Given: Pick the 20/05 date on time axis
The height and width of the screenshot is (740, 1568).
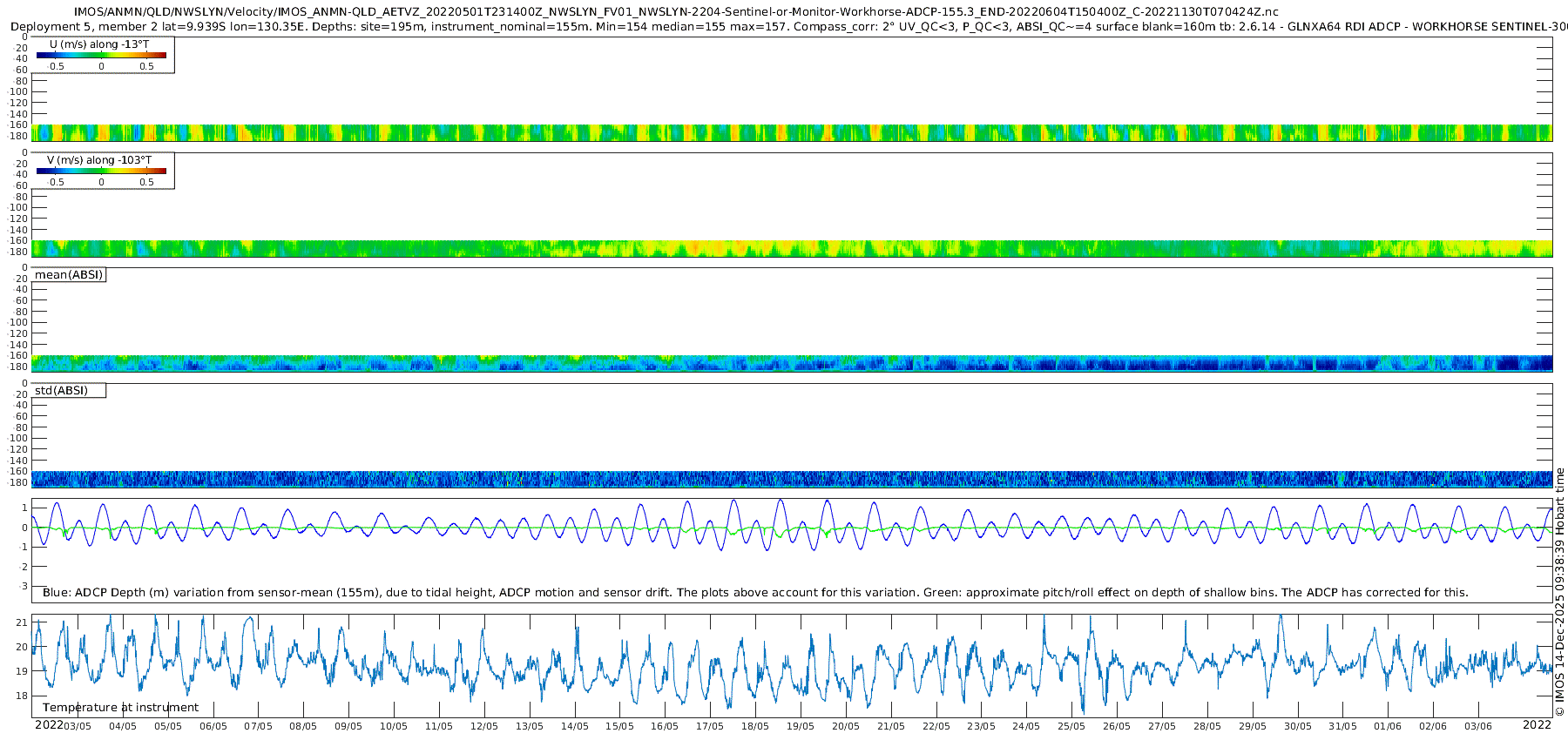Looking at the screenshot, I should [845, 726].
